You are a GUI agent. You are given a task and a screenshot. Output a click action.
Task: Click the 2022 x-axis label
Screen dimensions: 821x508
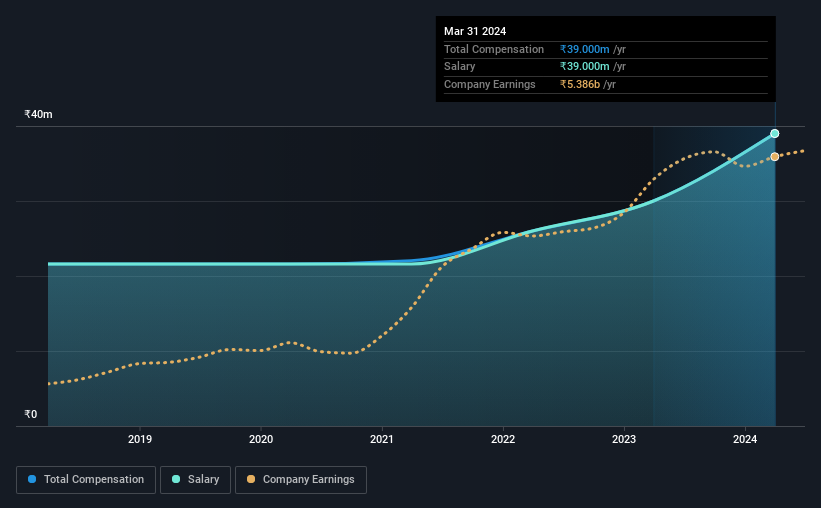pos(503,439)
